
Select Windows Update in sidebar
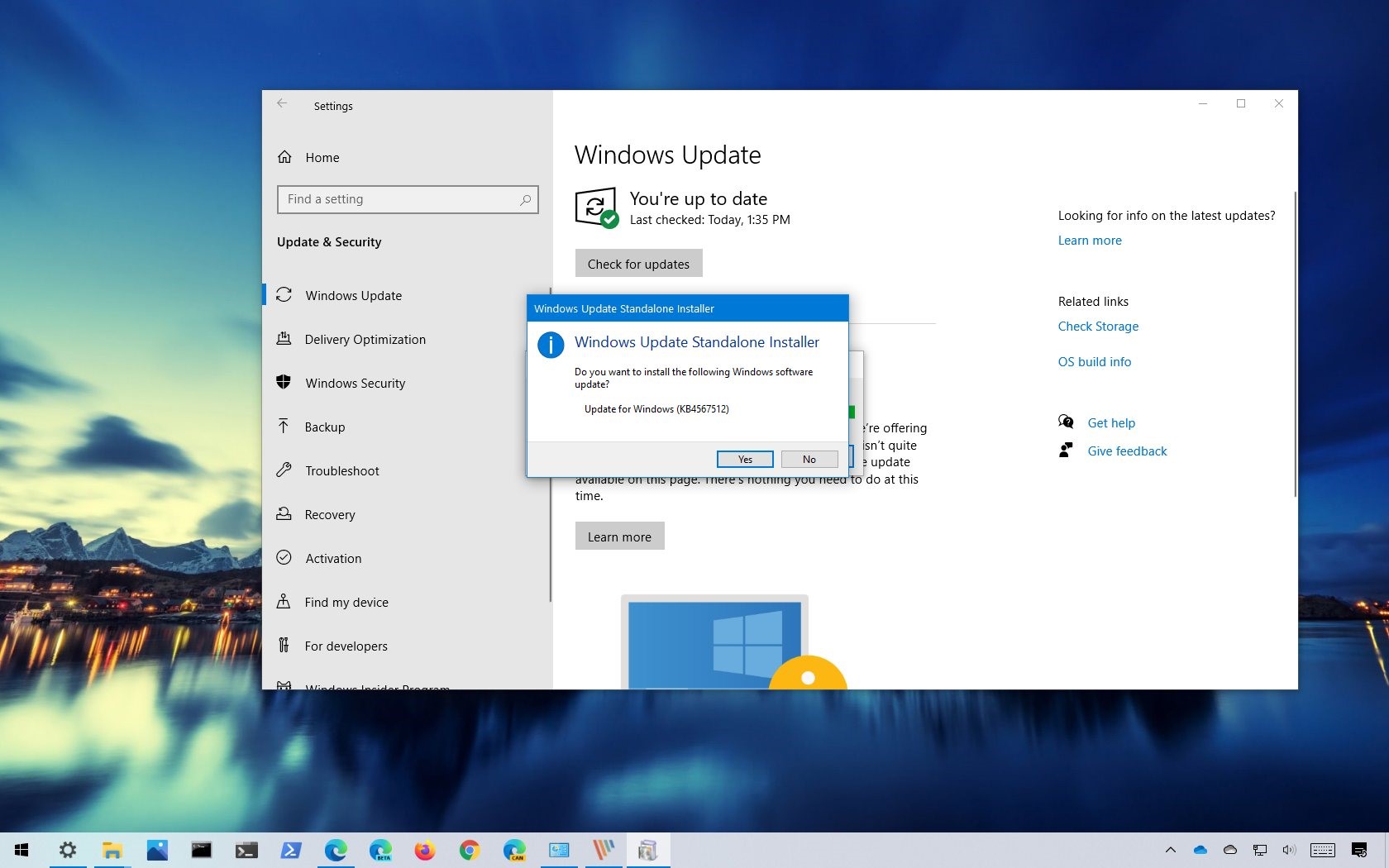(353, 296)
